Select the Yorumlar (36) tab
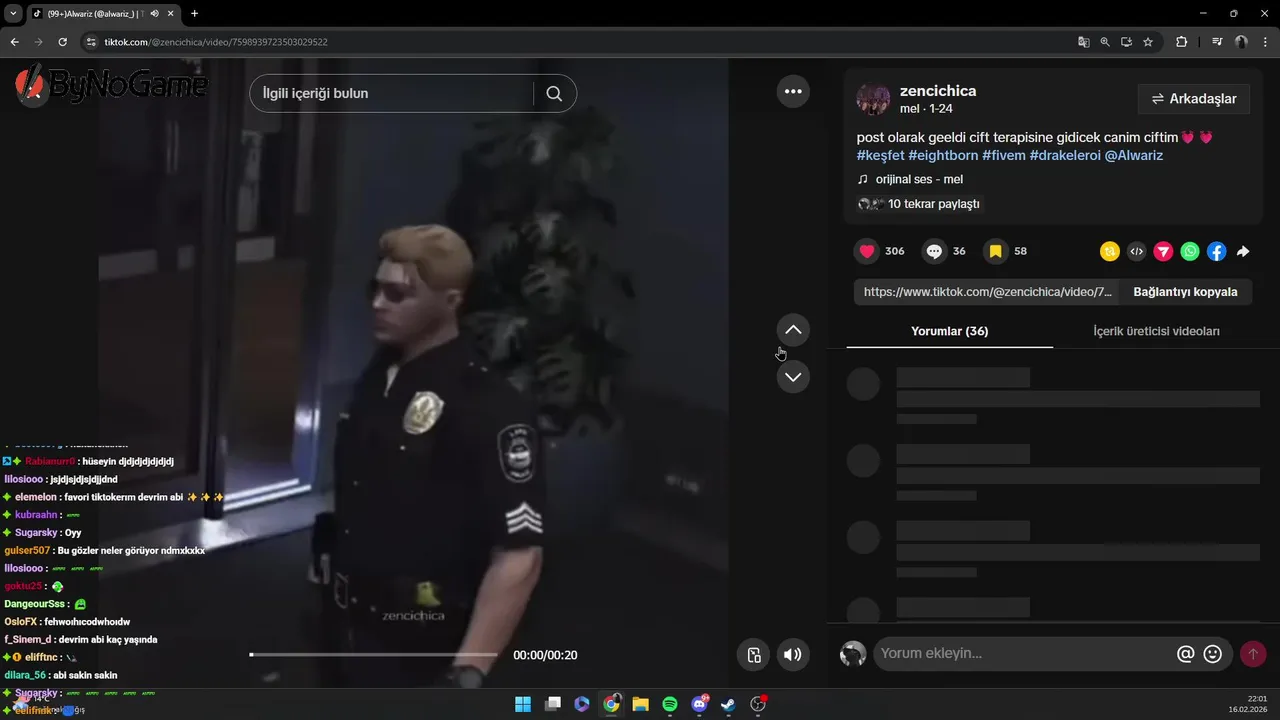The width and height of the screenshot is (1280, 720). click(x=949, y=331)
